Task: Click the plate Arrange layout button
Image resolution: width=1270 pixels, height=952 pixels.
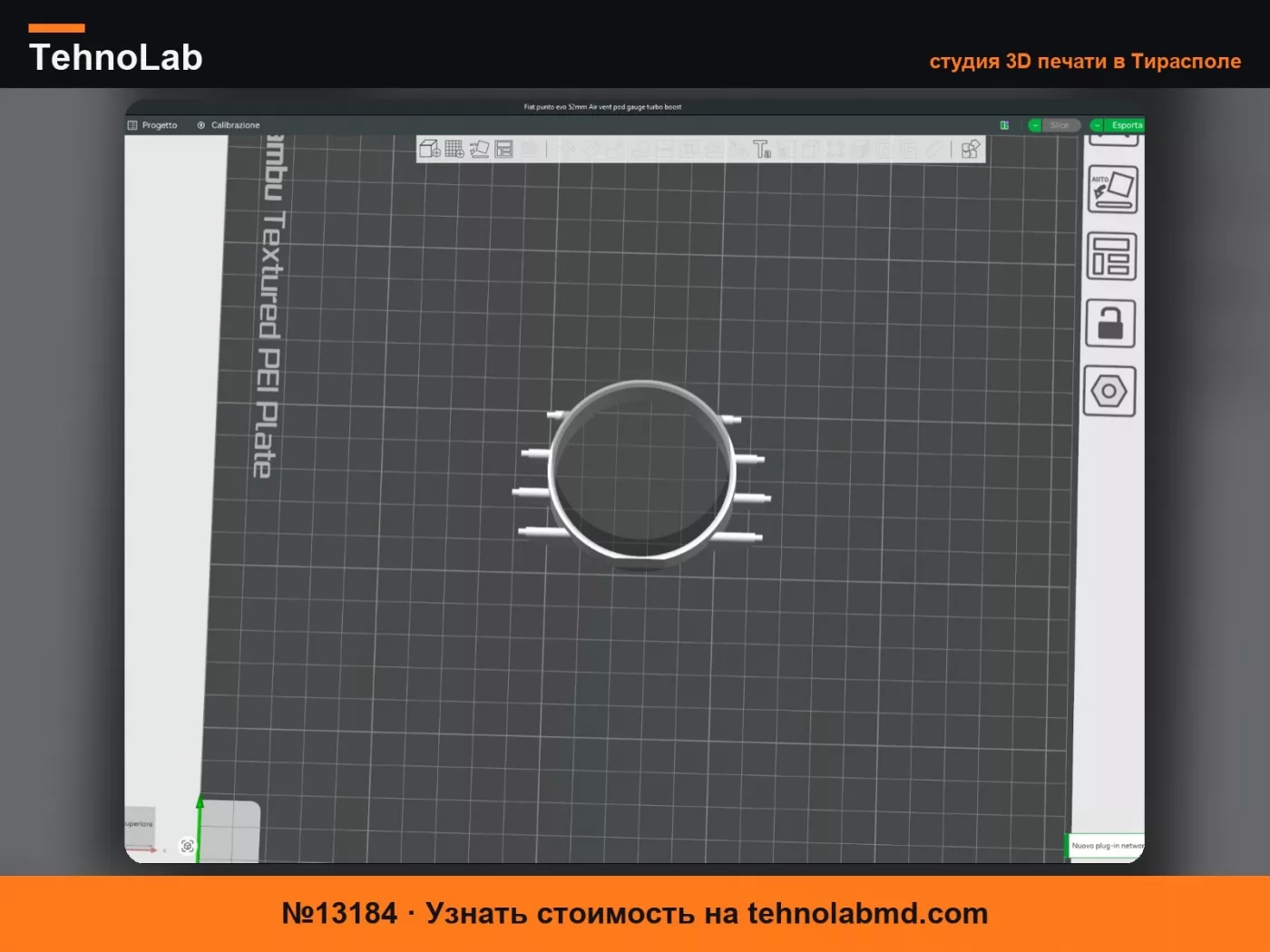Action: [1111, 257]
